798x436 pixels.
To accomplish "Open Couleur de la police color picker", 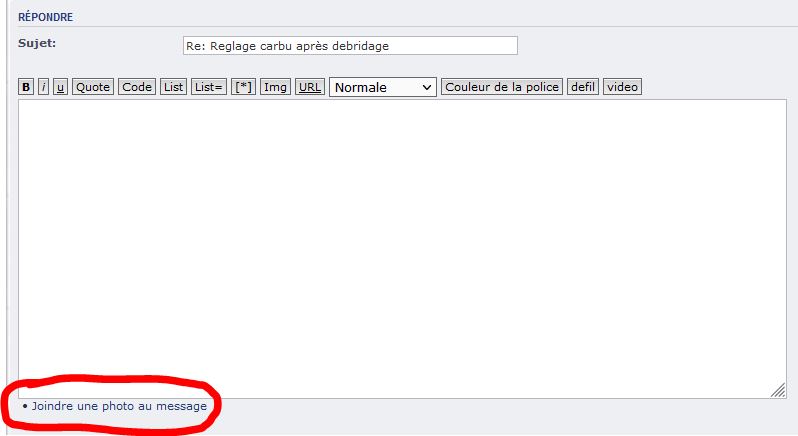I will 502,87.
